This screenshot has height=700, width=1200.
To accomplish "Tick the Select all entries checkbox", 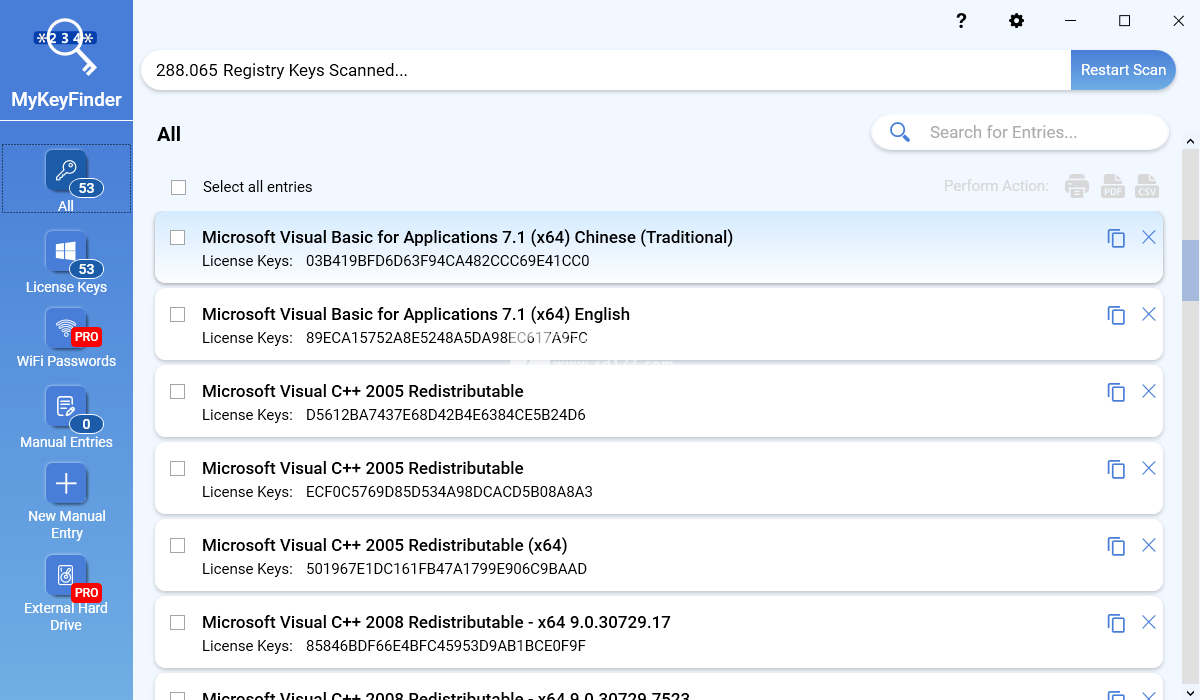I will [178, 187].
